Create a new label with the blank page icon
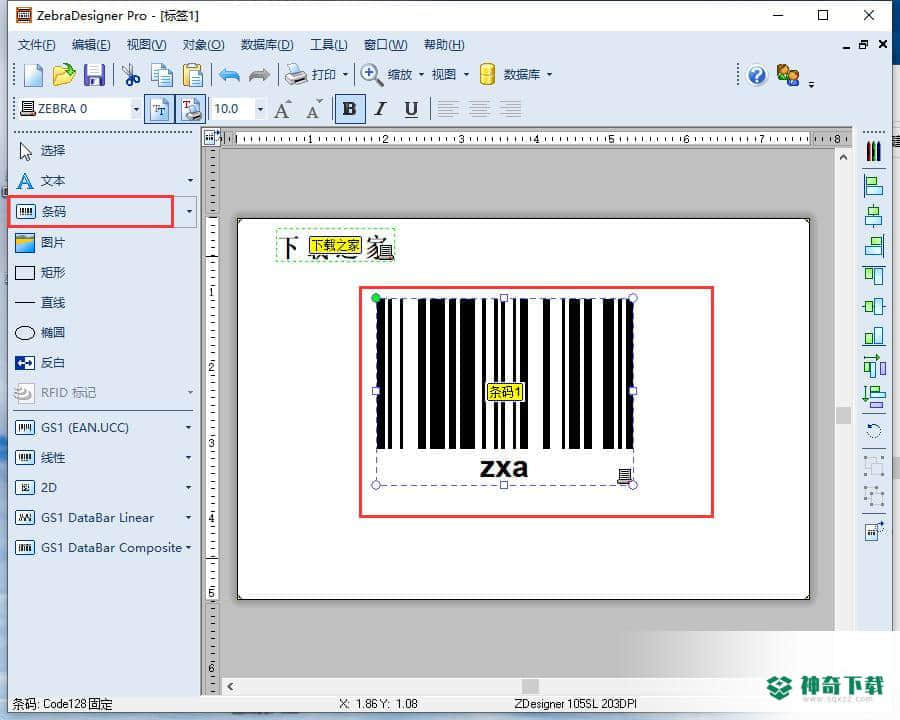The height and width of the screenshot is (720, 900). tap(33, 75)
